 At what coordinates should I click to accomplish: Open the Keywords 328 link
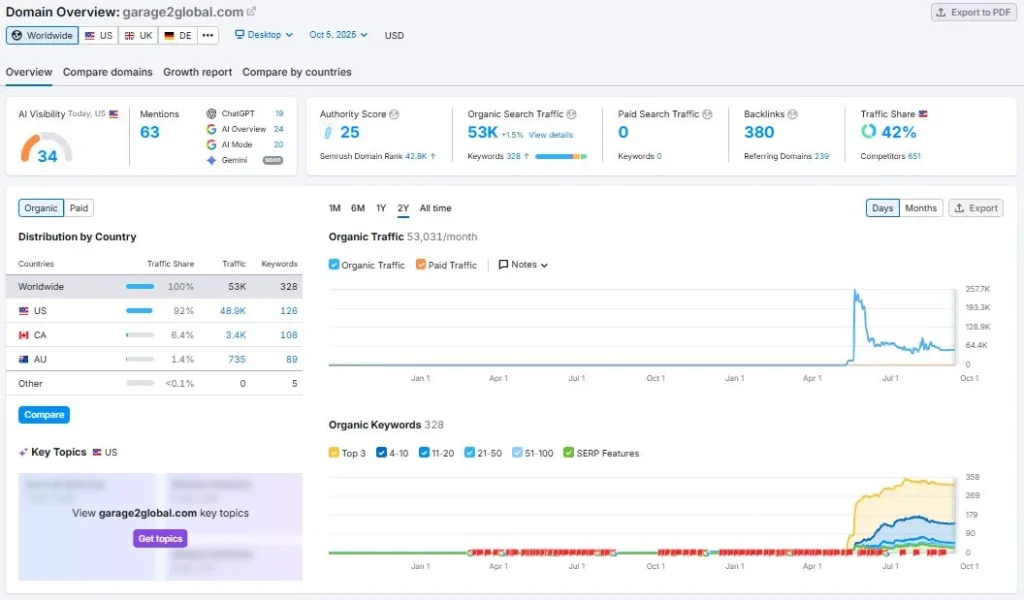pos(513,156)
